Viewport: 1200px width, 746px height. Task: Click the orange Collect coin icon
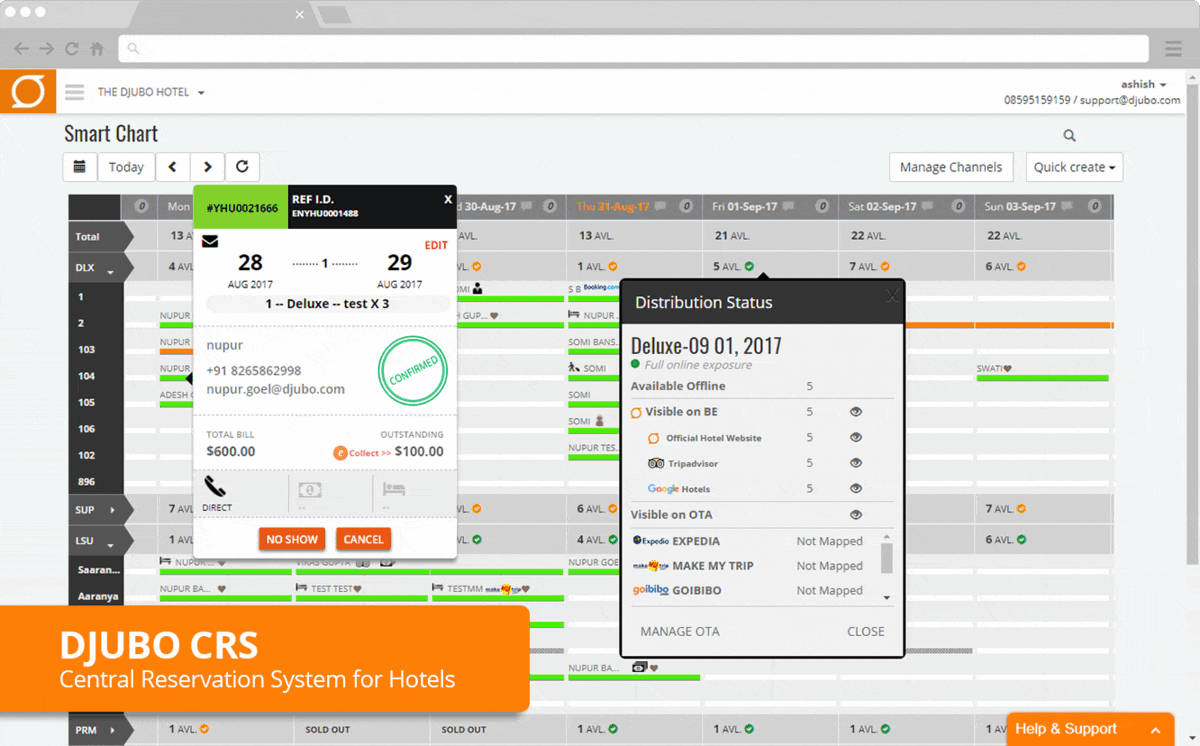coord(340,453)
